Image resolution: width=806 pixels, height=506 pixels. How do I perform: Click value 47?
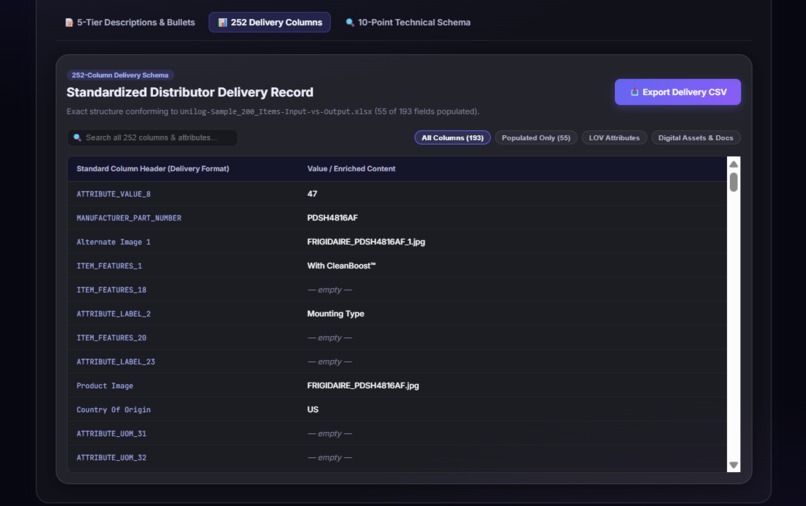312,194
